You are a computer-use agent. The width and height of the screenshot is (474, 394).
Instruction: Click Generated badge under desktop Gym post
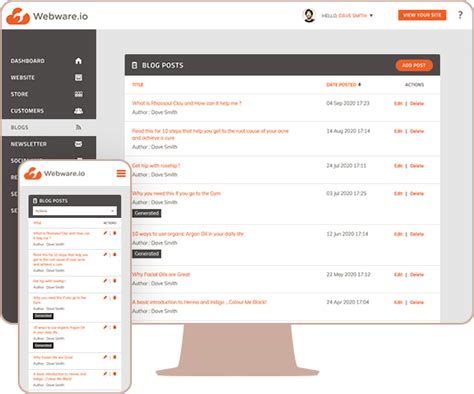pyautogui.click(x=146, y=213)
